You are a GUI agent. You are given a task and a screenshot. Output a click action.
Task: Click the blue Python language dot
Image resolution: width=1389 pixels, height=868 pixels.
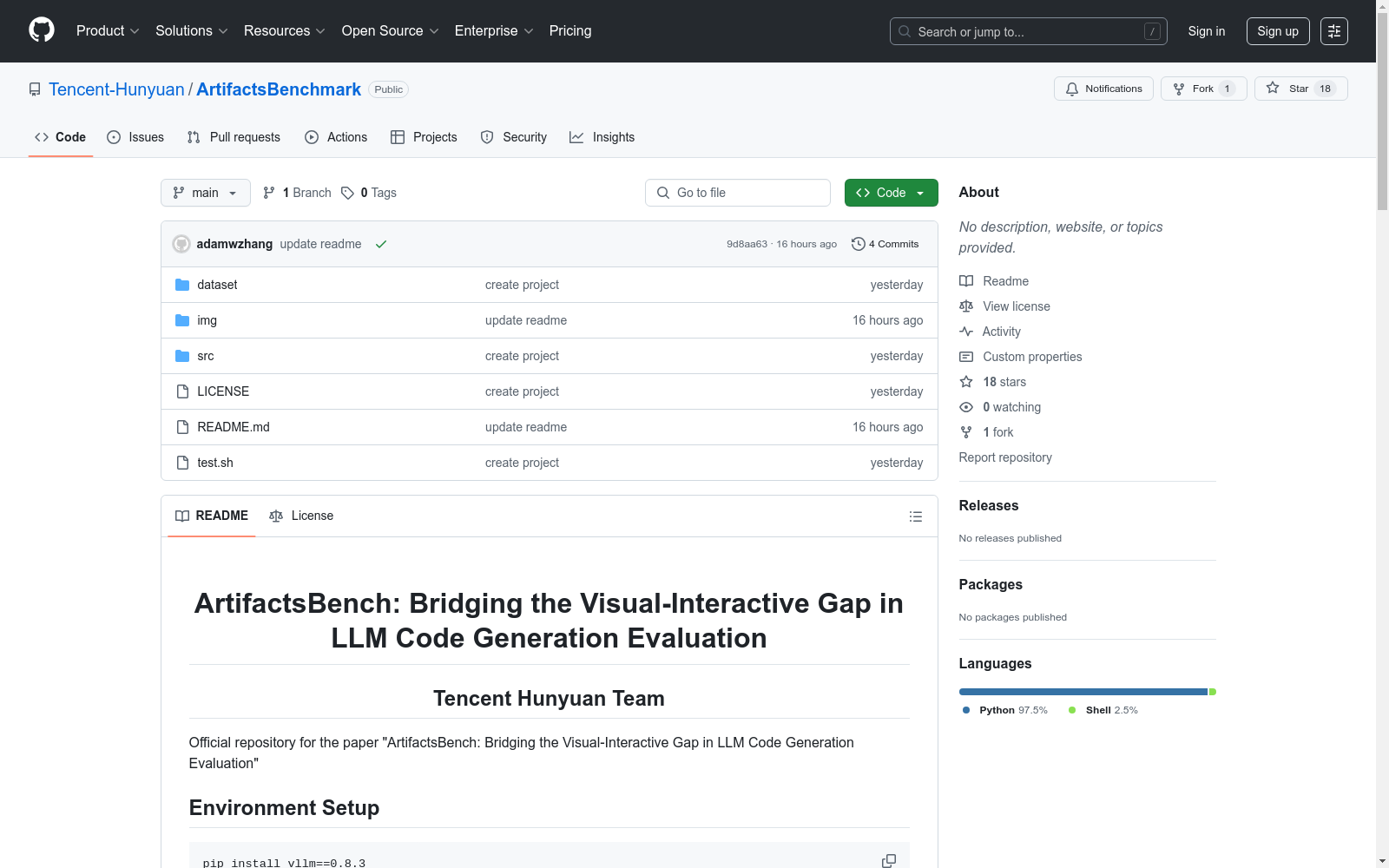[966, 710]
